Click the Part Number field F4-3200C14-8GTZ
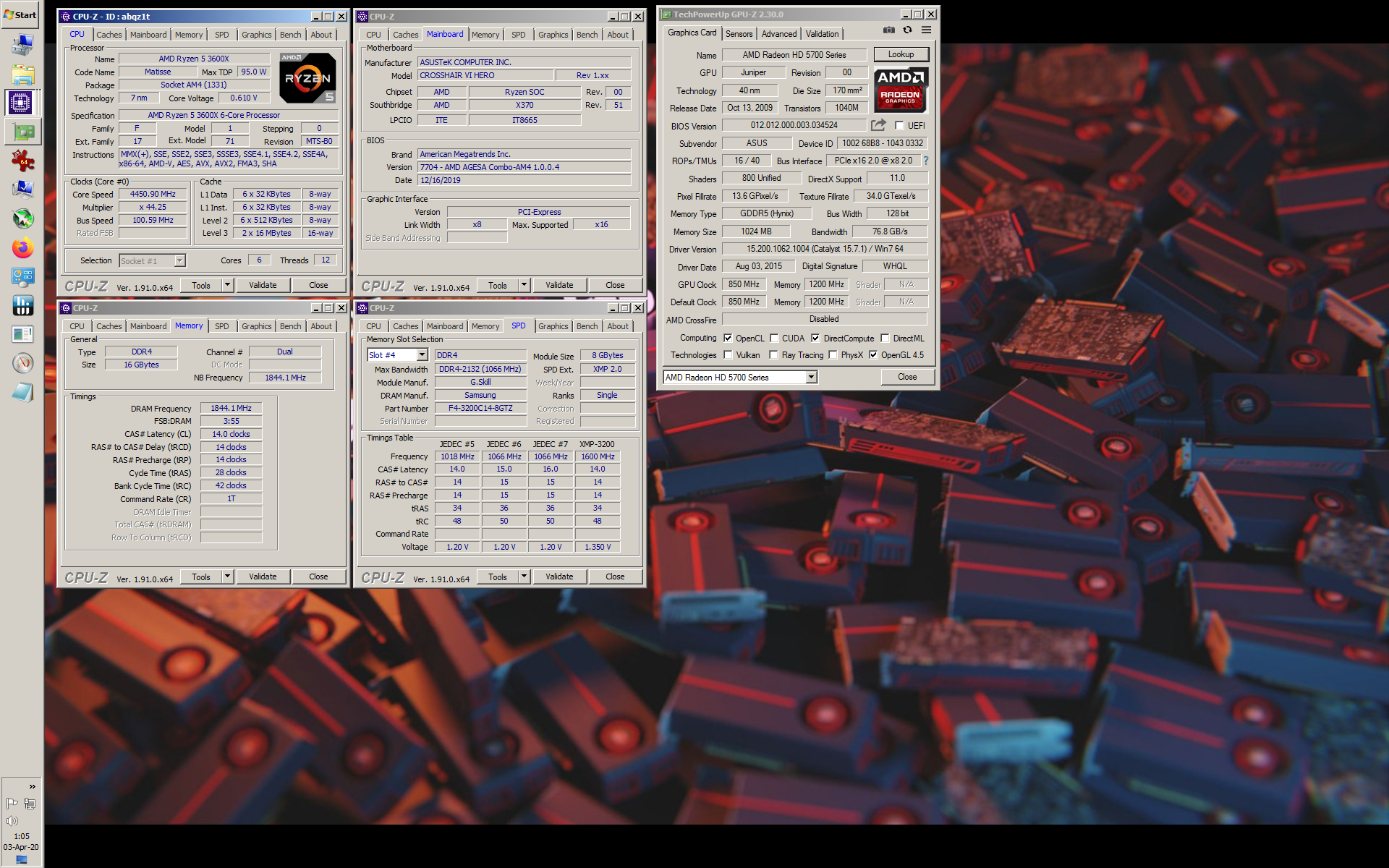Image resolution: width=1389 pixels, height=868 pixels. pyautogui.click(x=480, y=408)
